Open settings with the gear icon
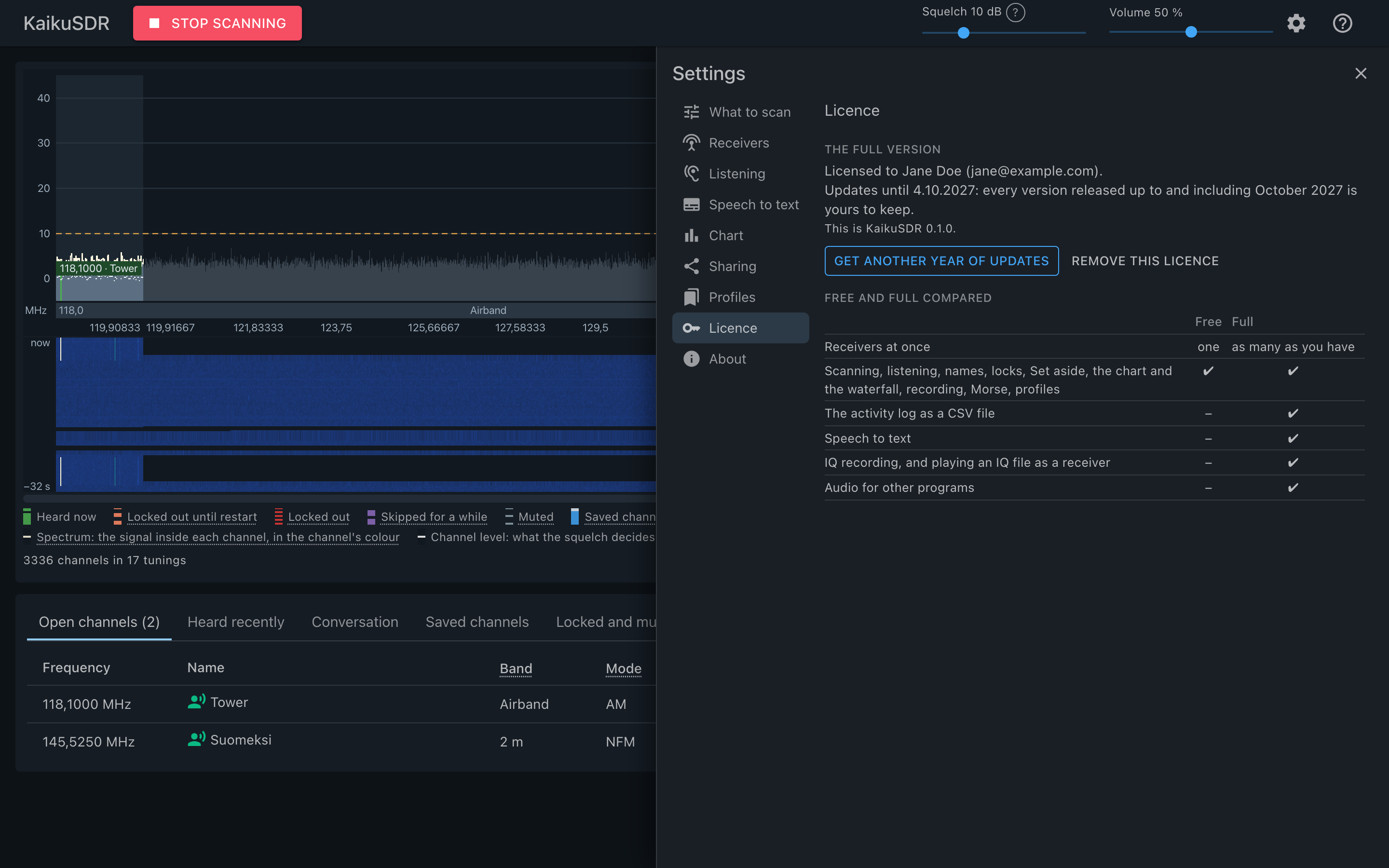Viewport: 1389px width, 868px height. click(1296, 24)
